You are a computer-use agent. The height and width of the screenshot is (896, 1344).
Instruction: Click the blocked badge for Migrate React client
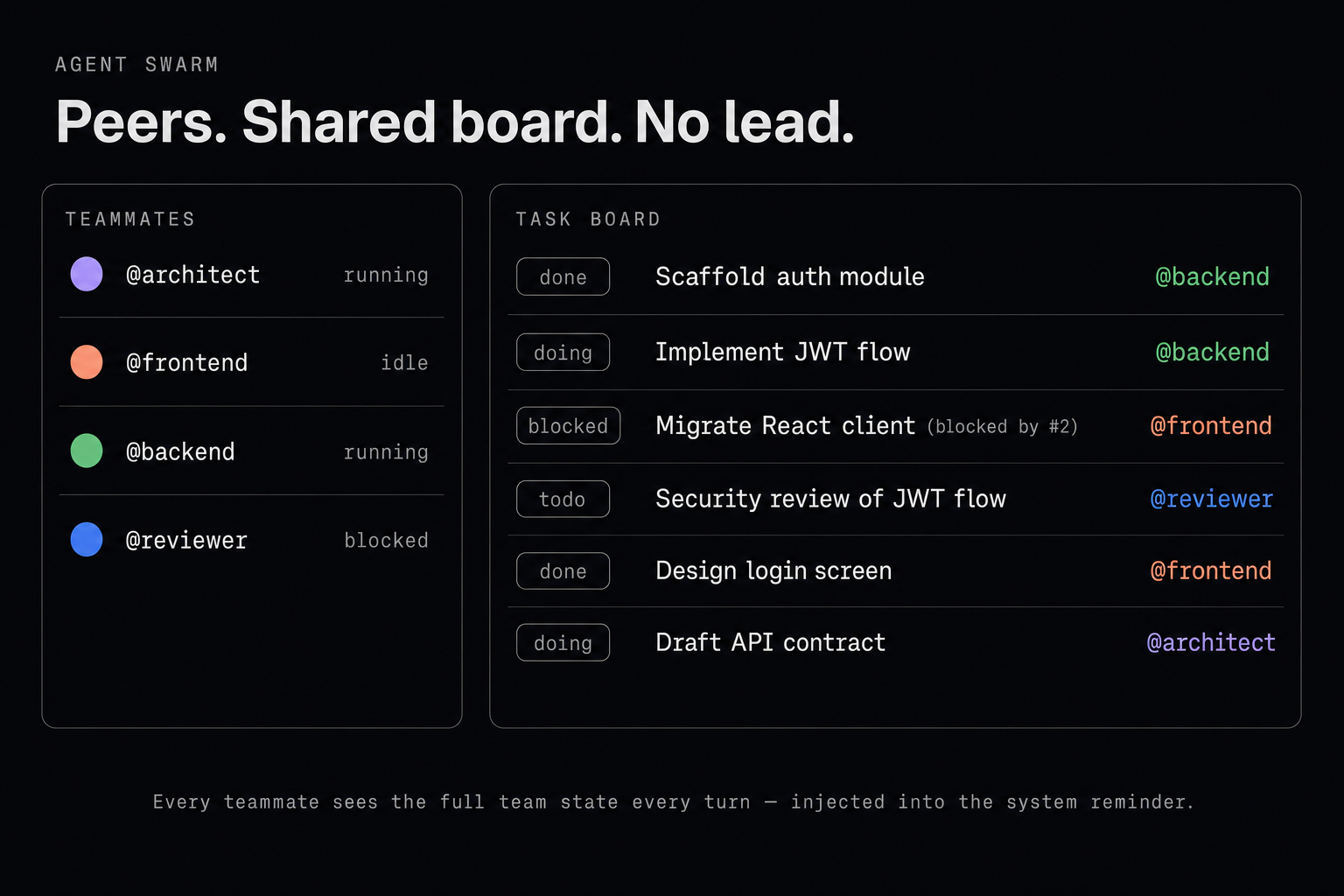click(x=568, y=425)
